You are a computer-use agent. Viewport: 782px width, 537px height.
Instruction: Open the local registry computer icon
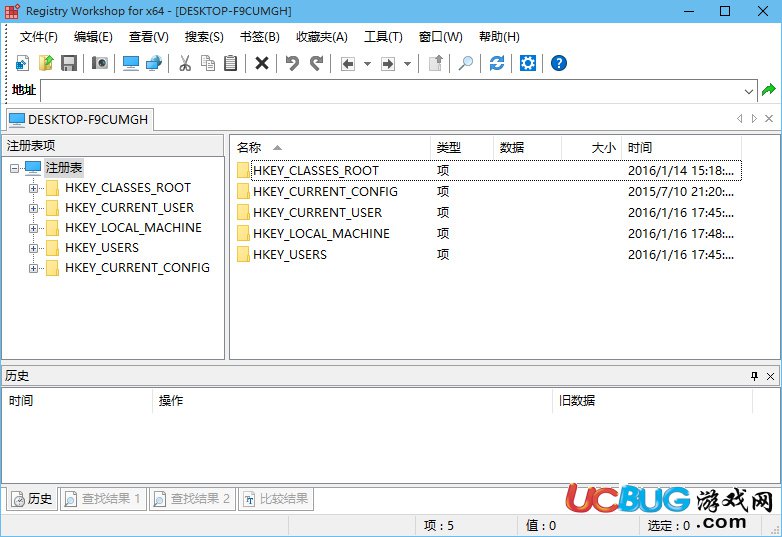pos(131,63)
